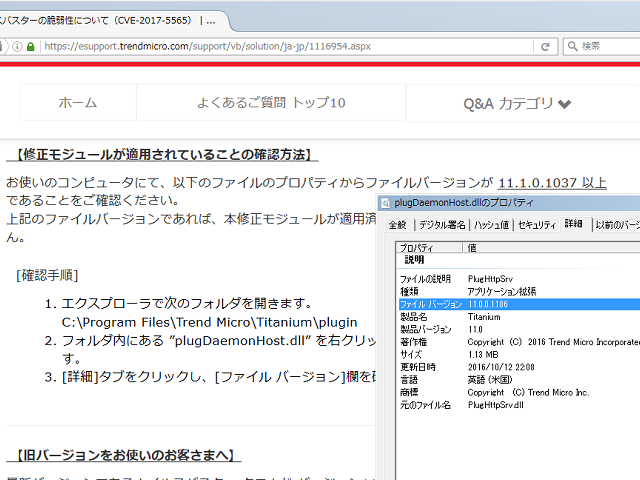Select the ファイルの説明 PlugHttpSrv row
The height and width of the screenshot is (480, 640).
(519, 279)
